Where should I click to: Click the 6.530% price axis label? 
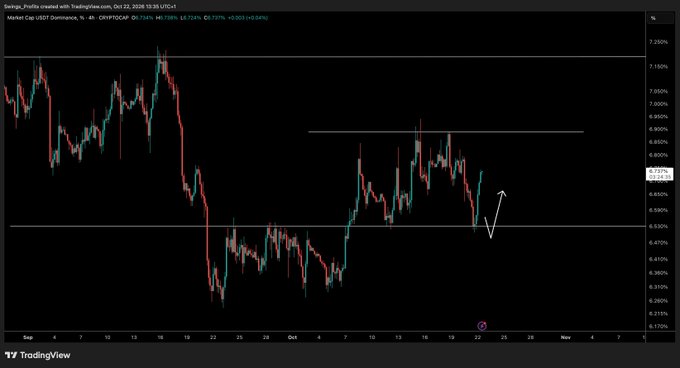point(658,226)
